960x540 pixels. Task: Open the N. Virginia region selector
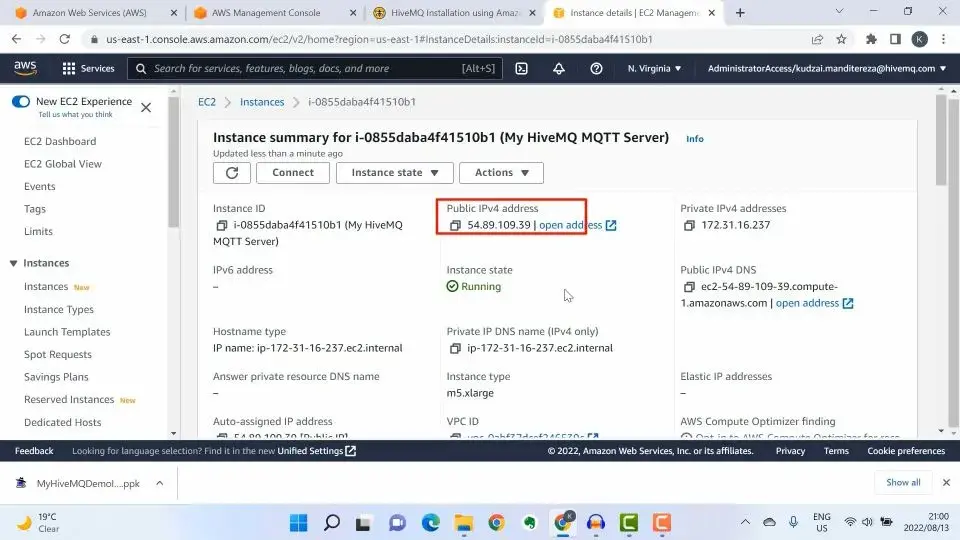[654, 69]
